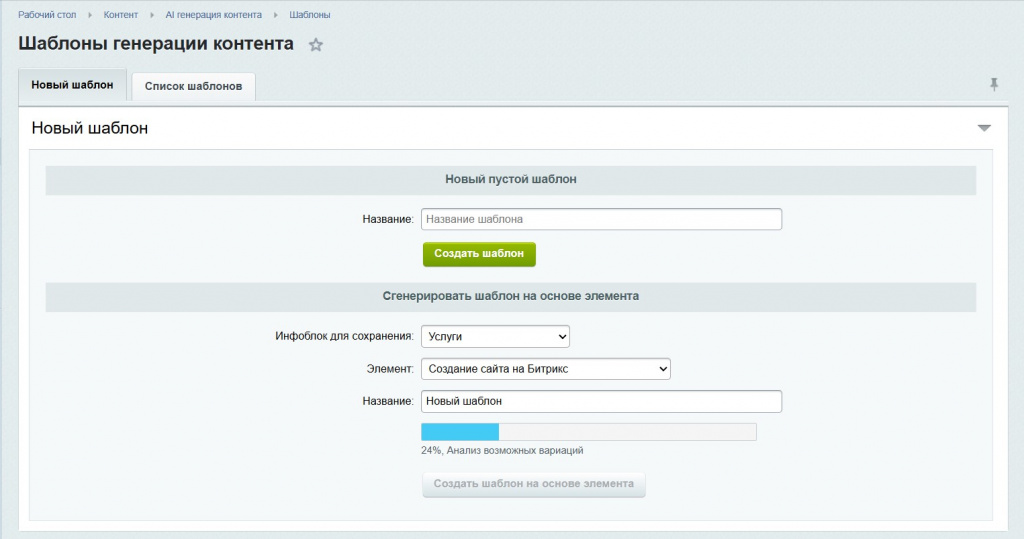Click the green Создать шаблон button
The image size is (1024, 539).
479,254
